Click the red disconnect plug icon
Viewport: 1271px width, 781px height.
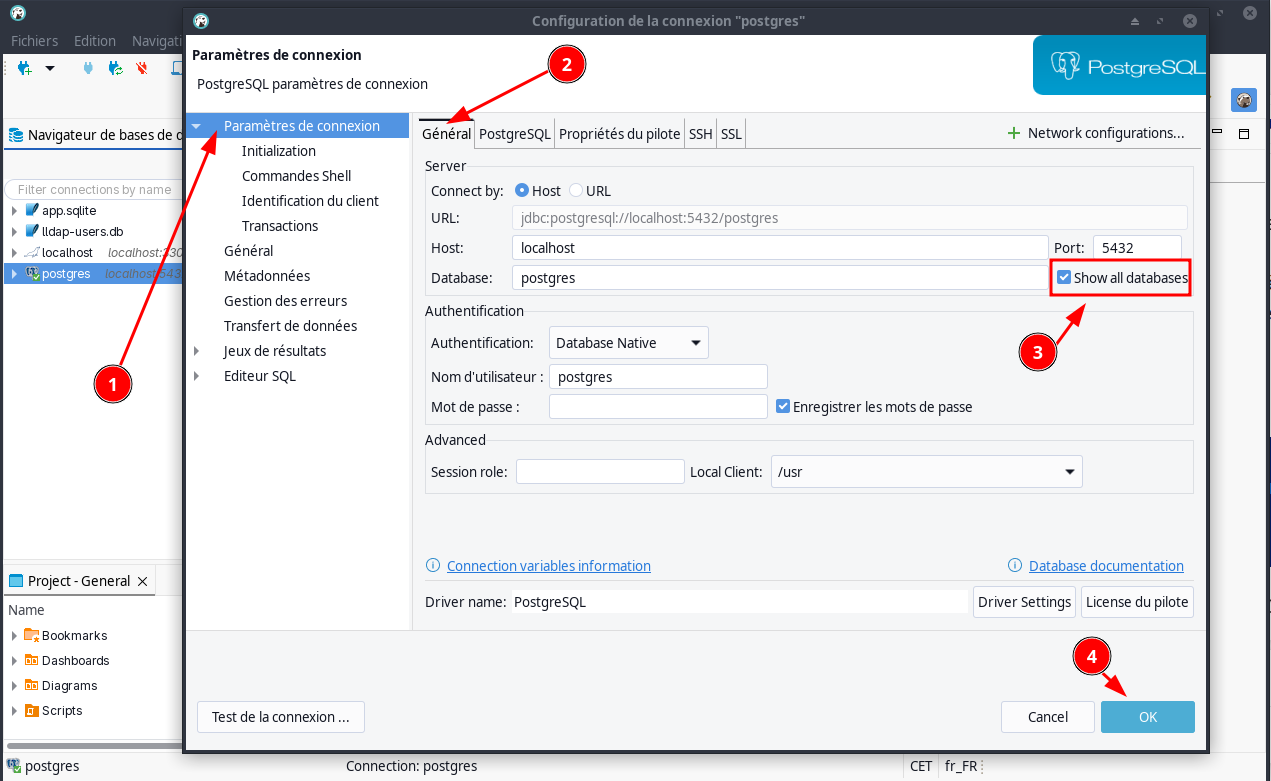(142, 68)
